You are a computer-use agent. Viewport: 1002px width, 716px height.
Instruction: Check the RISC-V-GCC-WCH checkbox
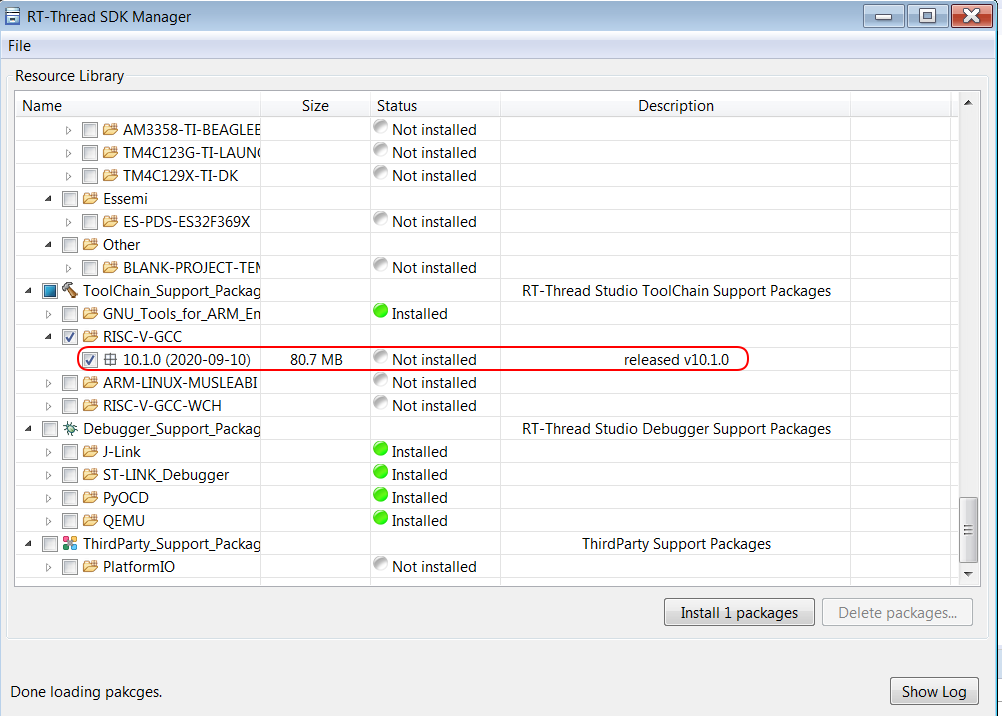click(x=70, y=406)
